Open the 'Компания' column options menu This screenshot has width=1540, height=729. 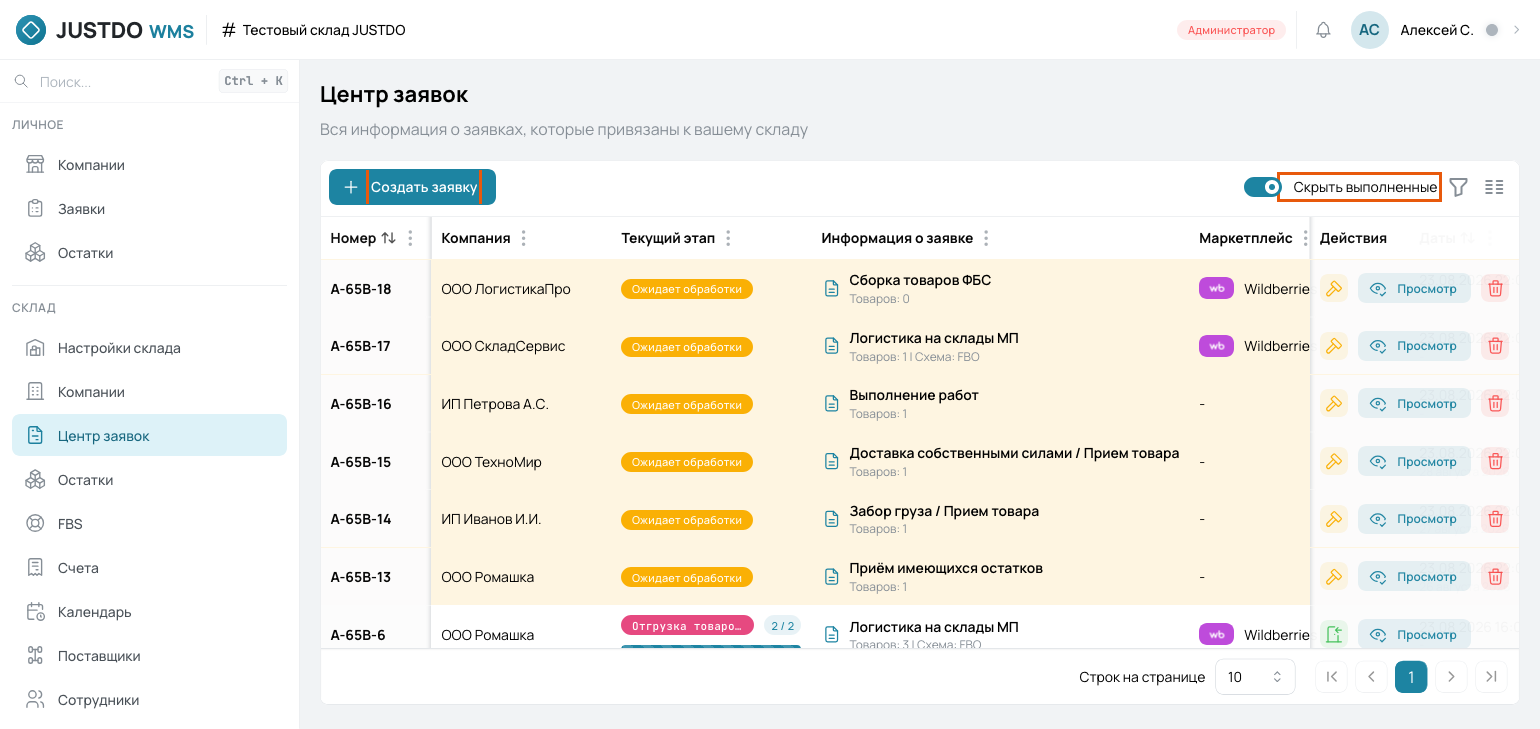(524, 238)
